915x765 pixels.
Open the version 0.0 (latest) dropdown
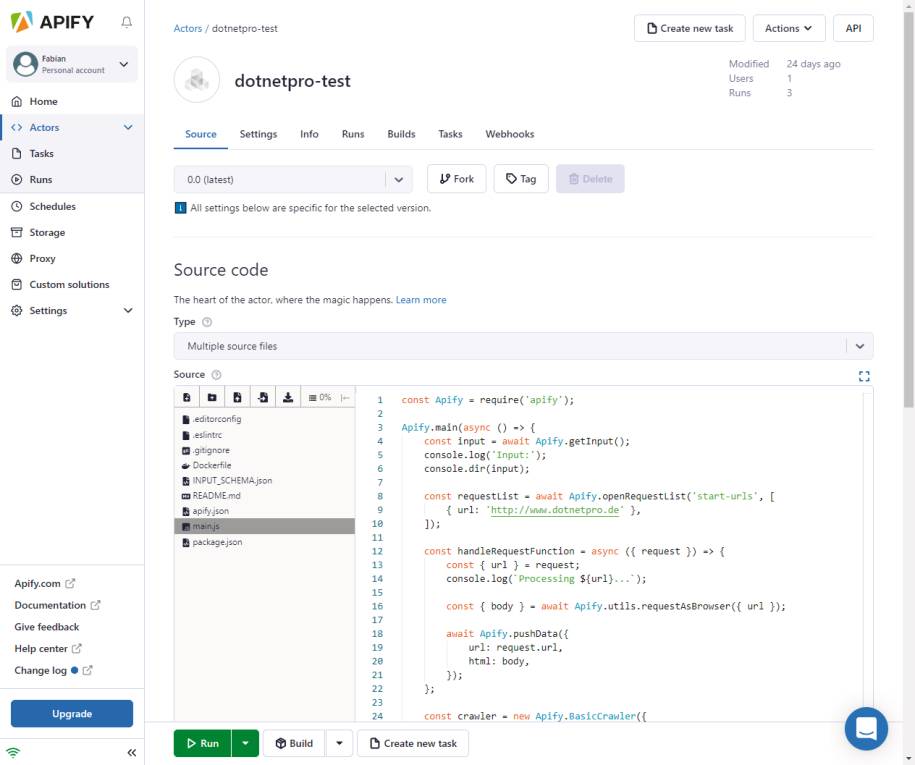(x=293, y=180)
